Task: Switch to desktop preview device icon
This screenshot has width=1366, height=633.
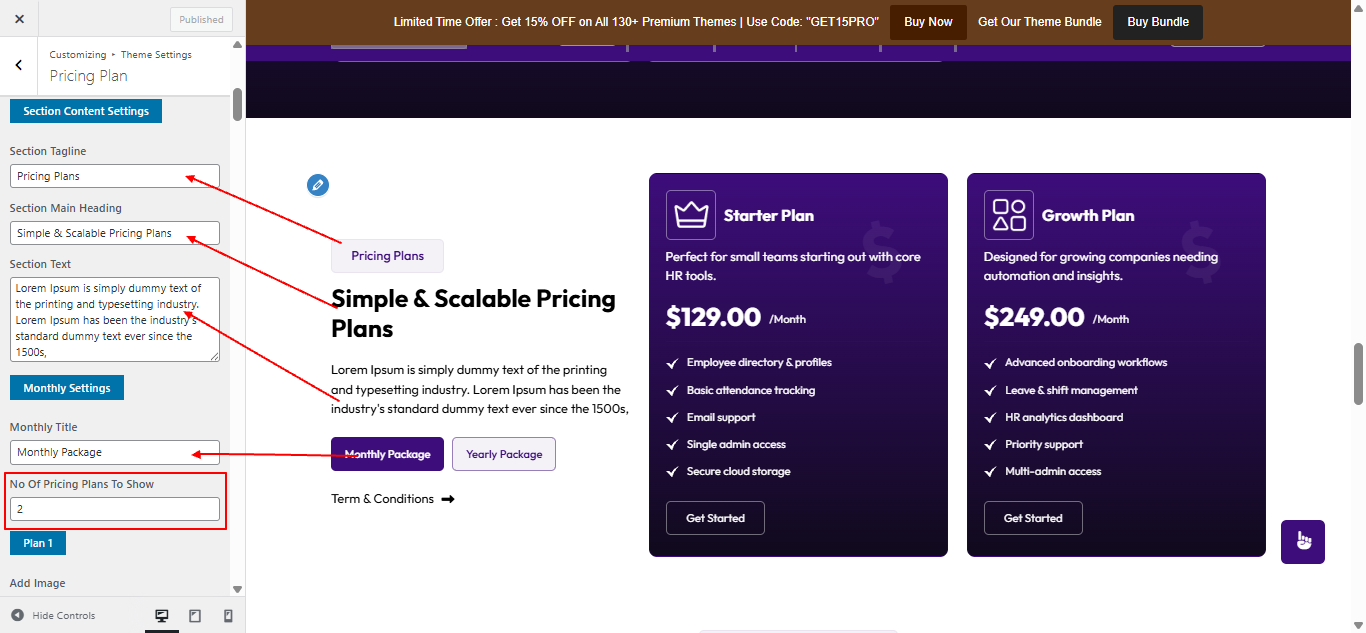Action: [x=162, y=616]
